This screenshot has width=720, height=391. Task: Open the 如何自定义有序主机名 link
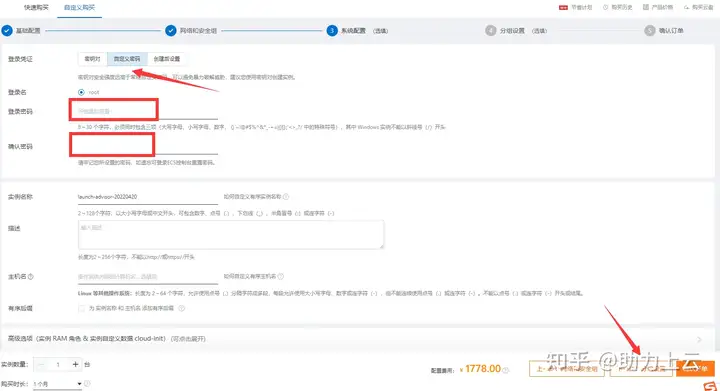(249, 277)
